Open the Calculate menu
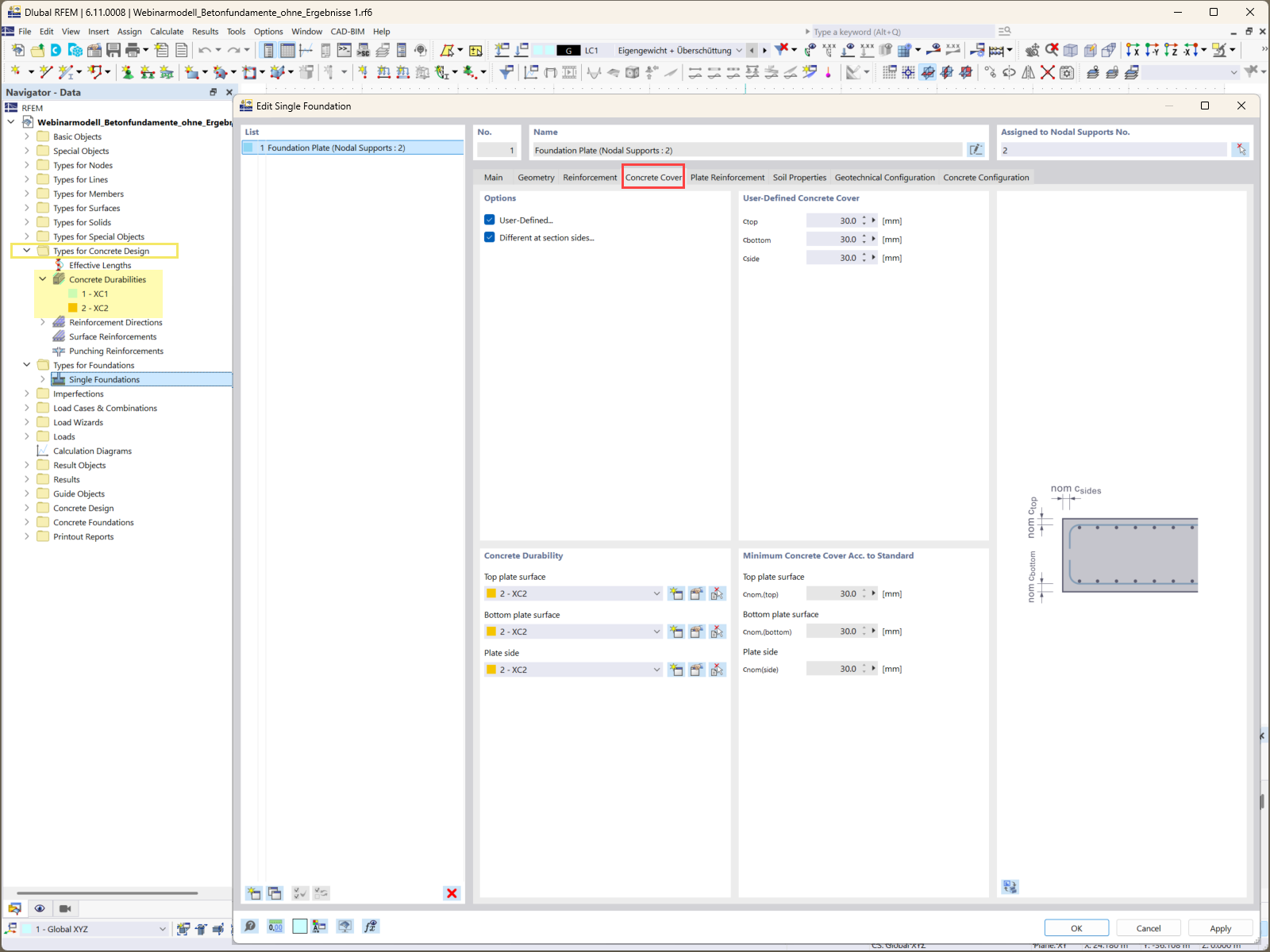Viewport: 1270px width, 952px height. (x=167, y=31)
